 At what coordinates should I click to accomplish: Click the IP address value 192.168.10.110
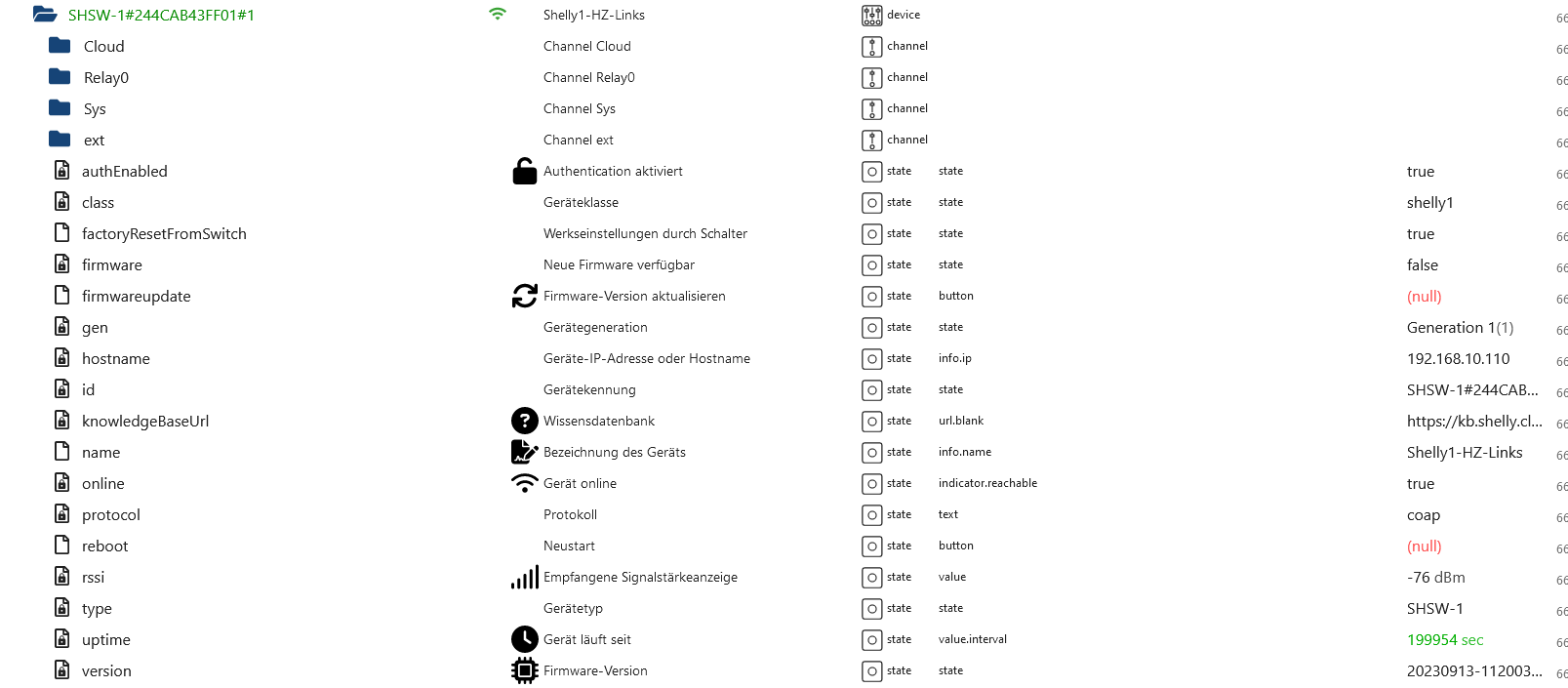point(1459,358)
